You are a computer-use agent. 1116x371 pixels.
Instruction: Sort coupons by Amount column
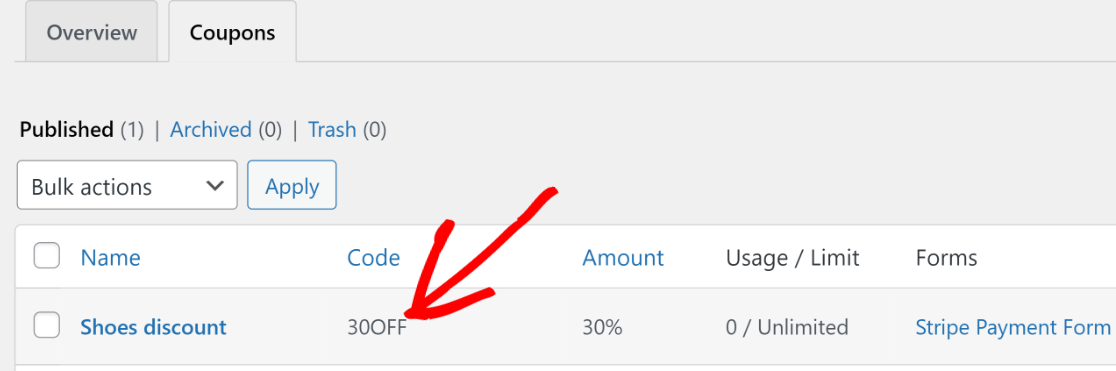(x=623, y=257)
